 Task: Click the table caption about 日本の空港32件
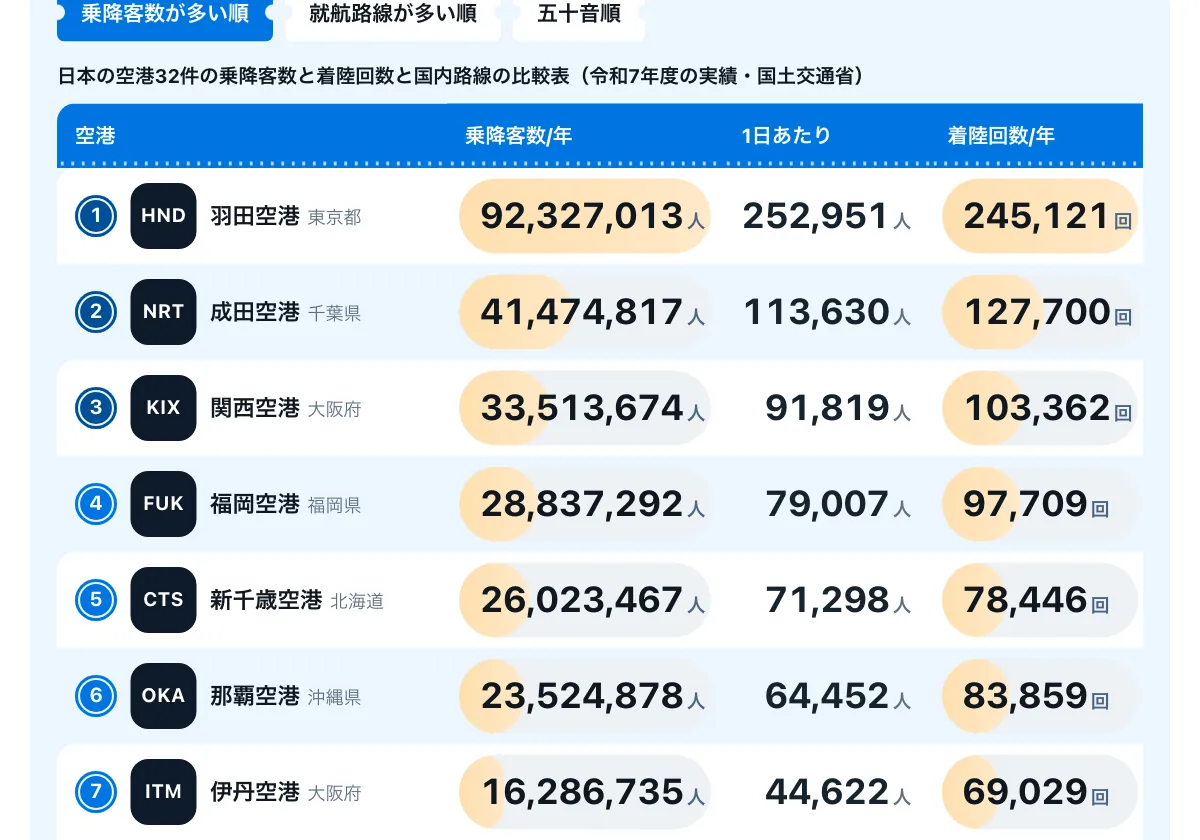click(x=461, y=76)
